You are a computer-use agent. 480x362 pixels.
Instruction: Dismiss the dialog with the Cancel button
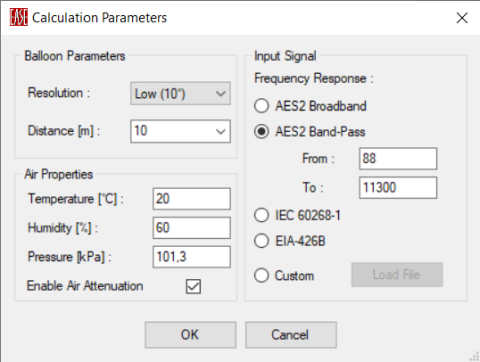(291, 335)
